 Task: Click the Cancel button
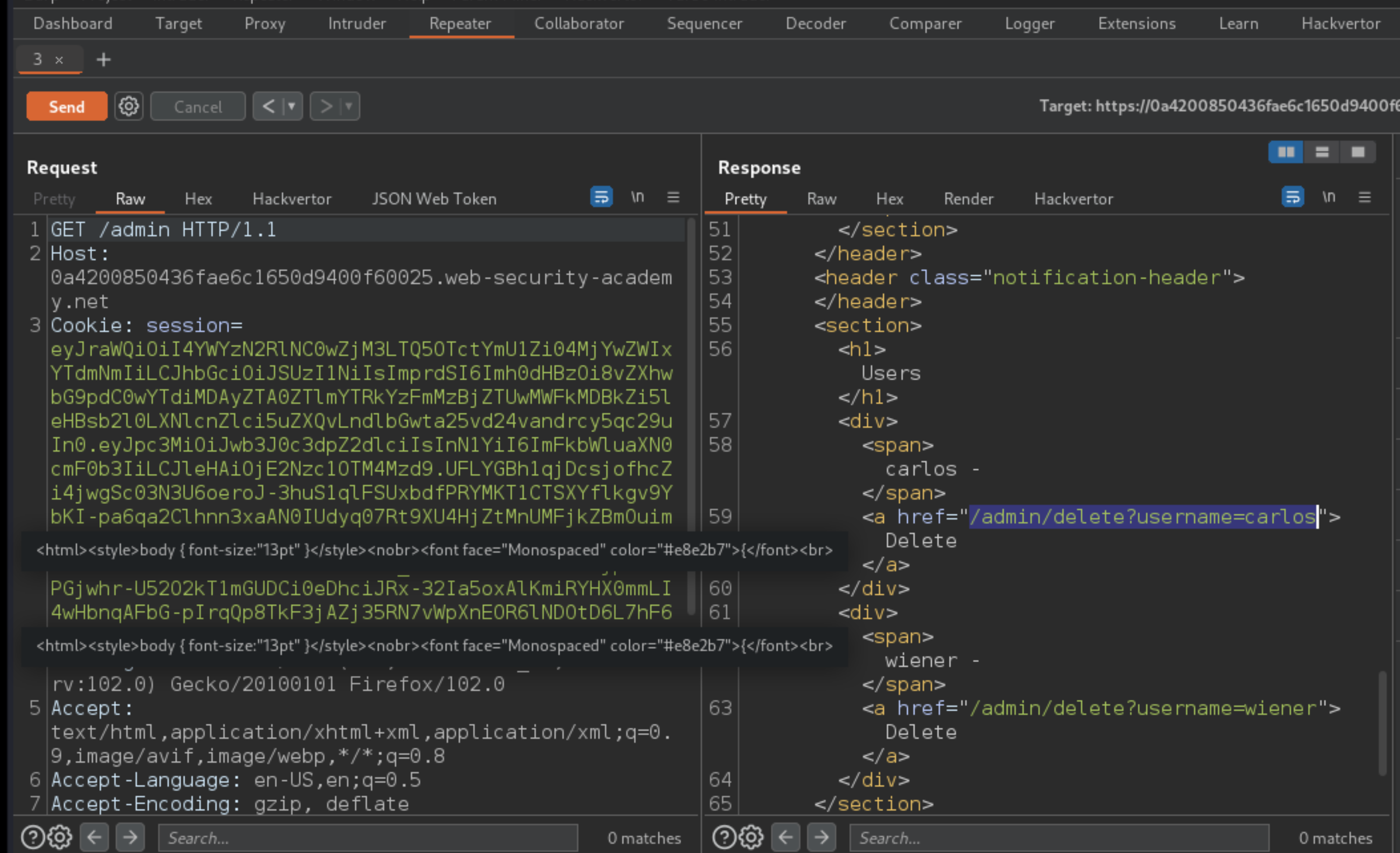tap(198, 106)
